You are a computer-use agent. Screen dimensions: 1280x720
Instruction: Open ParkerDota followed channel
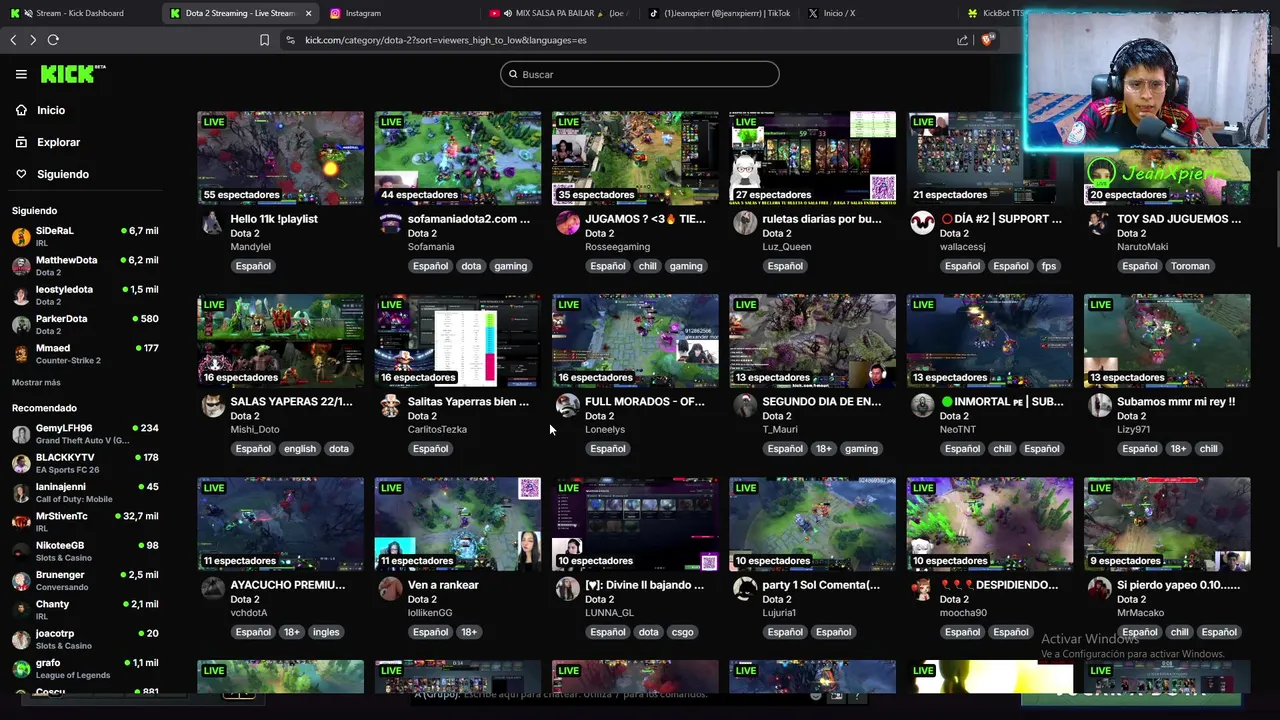click(85, 324)
